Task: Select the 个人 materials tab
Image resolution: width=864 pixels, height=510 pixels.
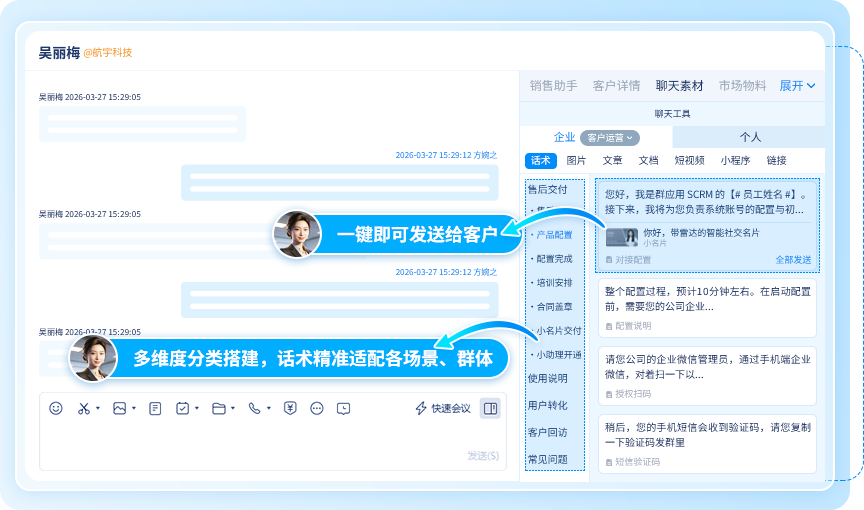Action: click(x=750, y=137)
